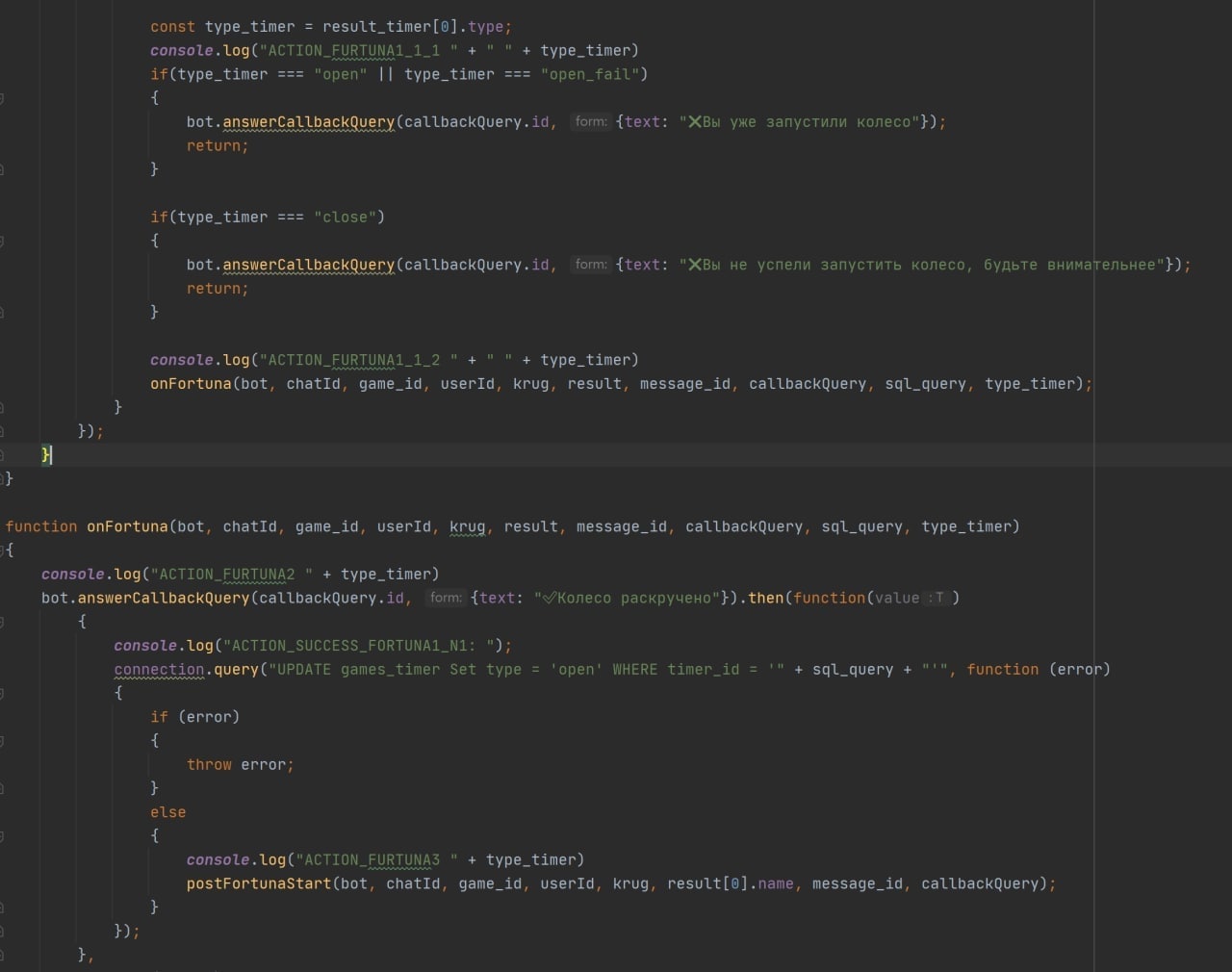
Task: Click the "close" string literal
Action: pyautogui.click(x=345, y=217)
